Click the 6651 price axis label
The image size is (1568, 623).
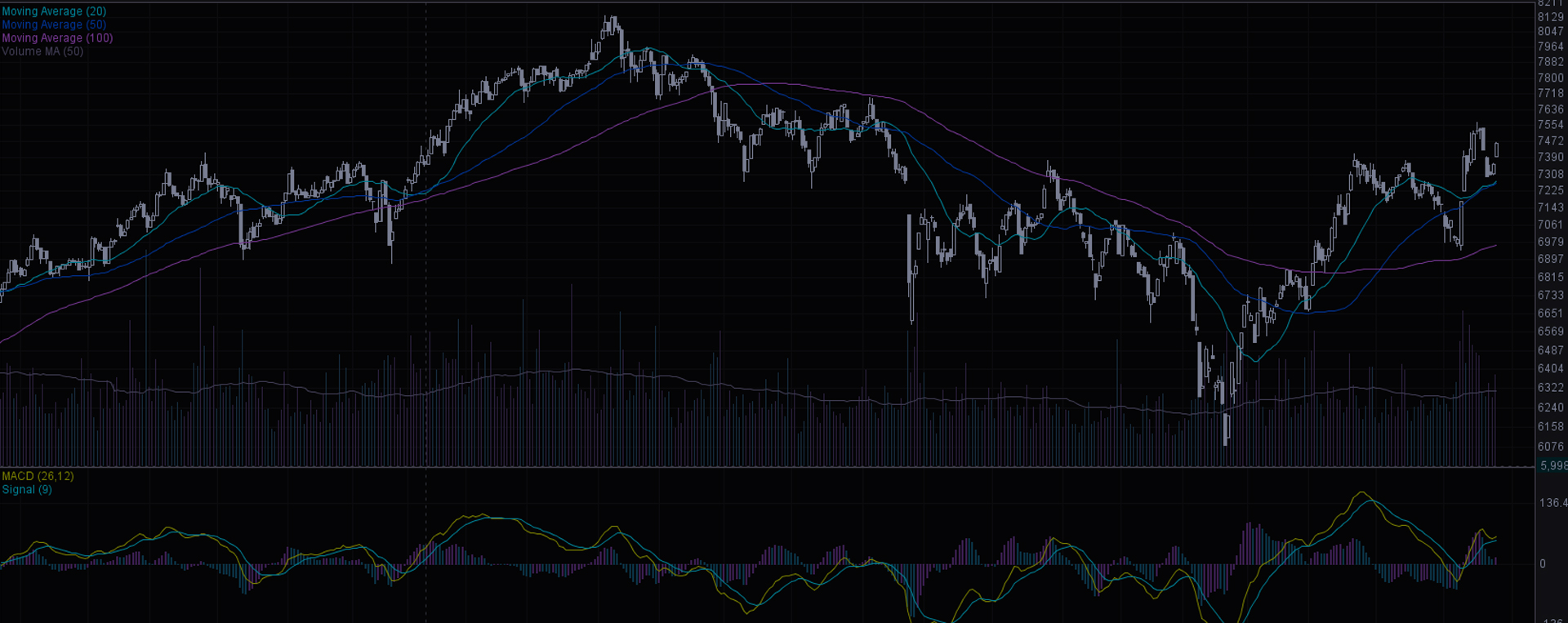[1550, 314]
